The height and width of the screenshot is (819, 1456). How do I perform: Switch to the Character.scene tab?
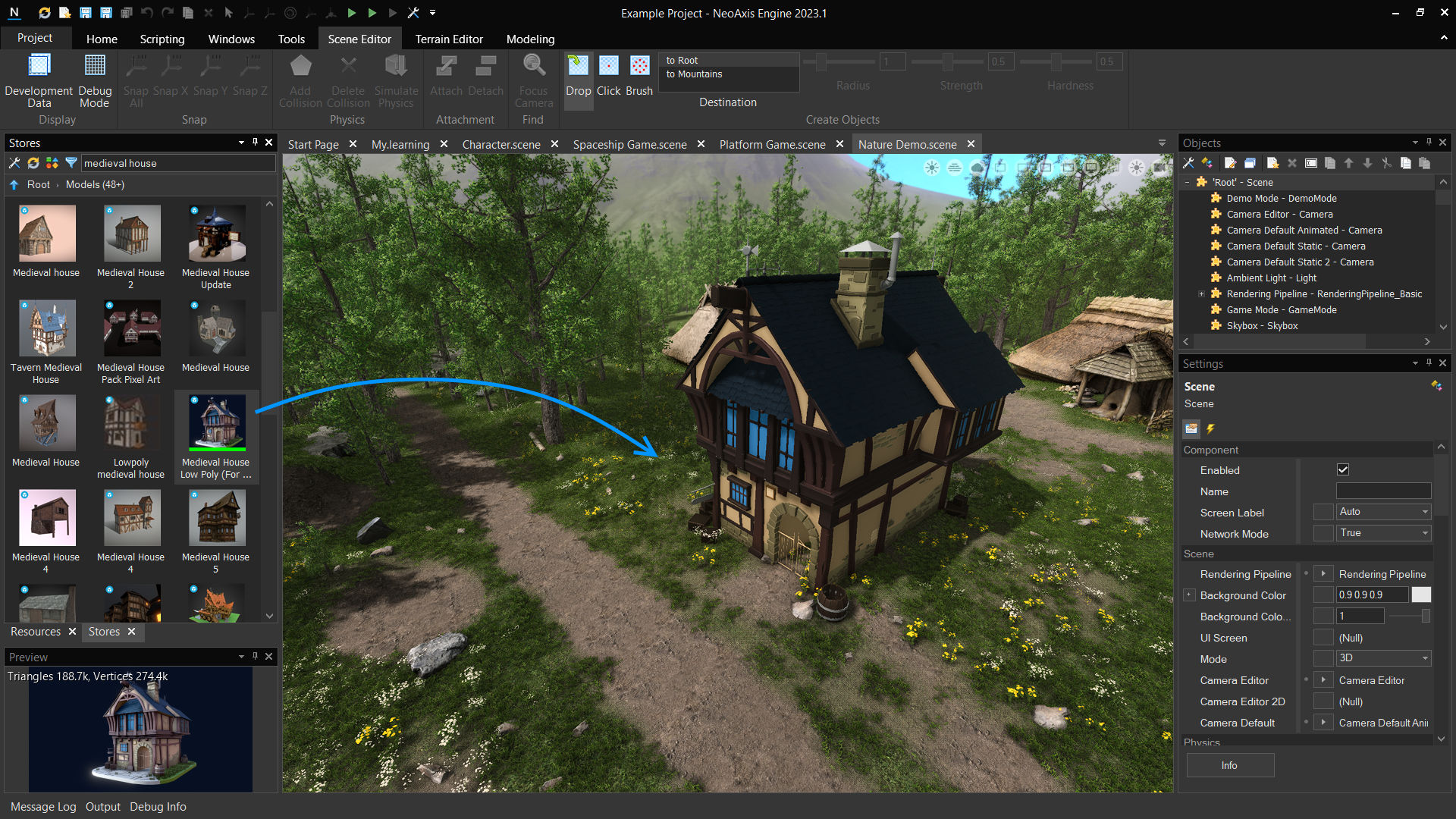pyautogui.click(x=501, y=144)
